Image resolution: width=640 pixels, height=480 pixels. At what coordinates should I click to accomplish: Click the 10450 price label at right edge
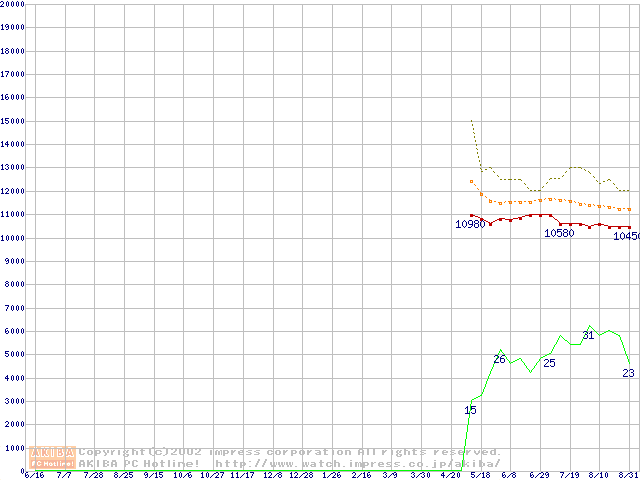coord(627,237)
